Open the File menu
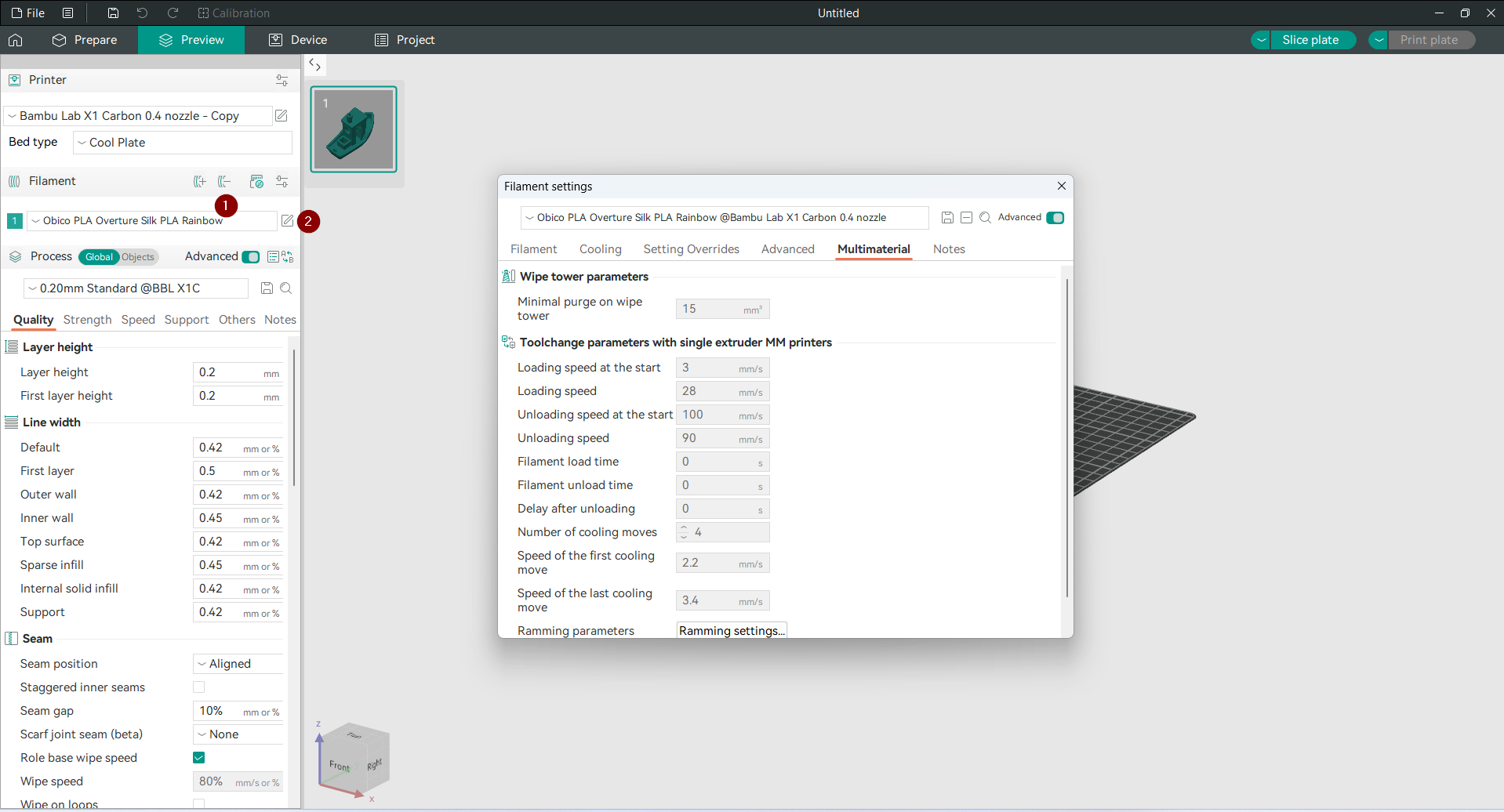This screenshot has height=812, width=1504. click(28, 13)
